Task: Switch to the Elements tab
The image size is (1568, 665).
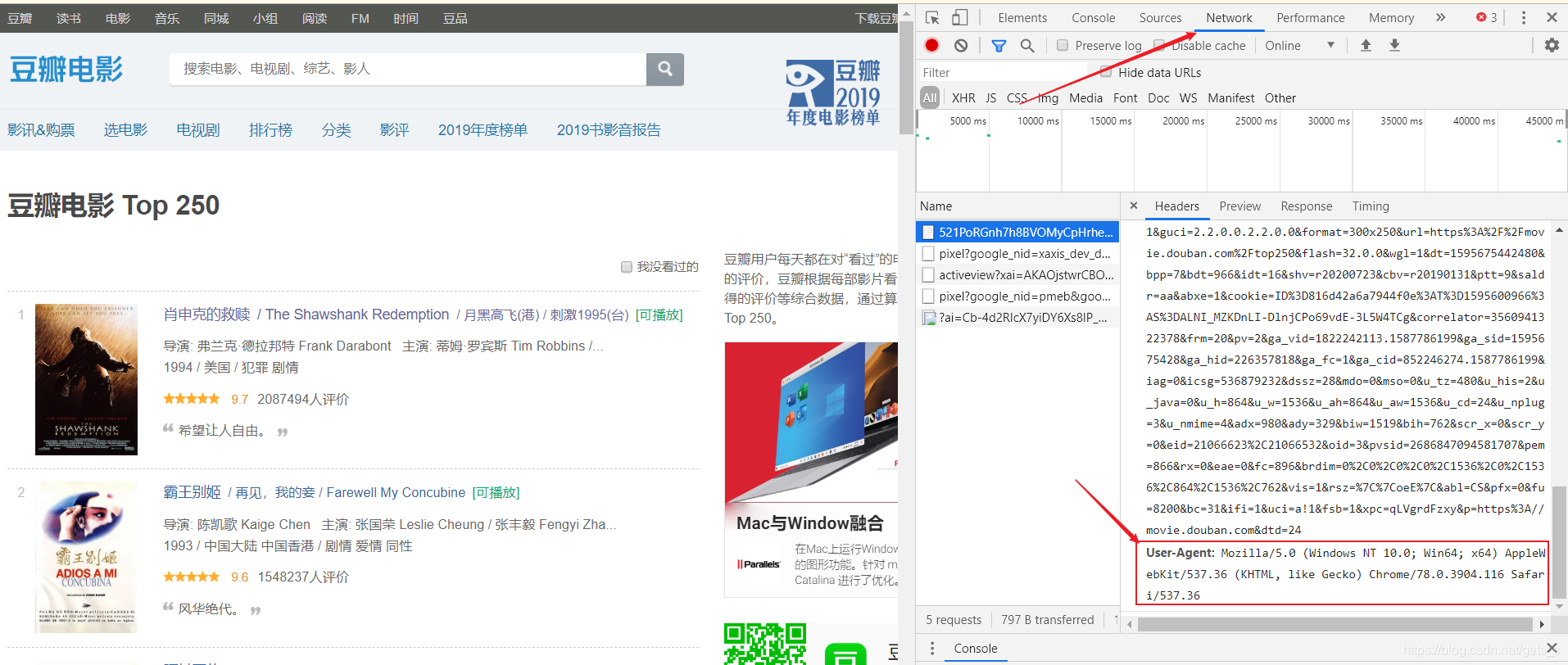Action: [x=1022, y=17]
